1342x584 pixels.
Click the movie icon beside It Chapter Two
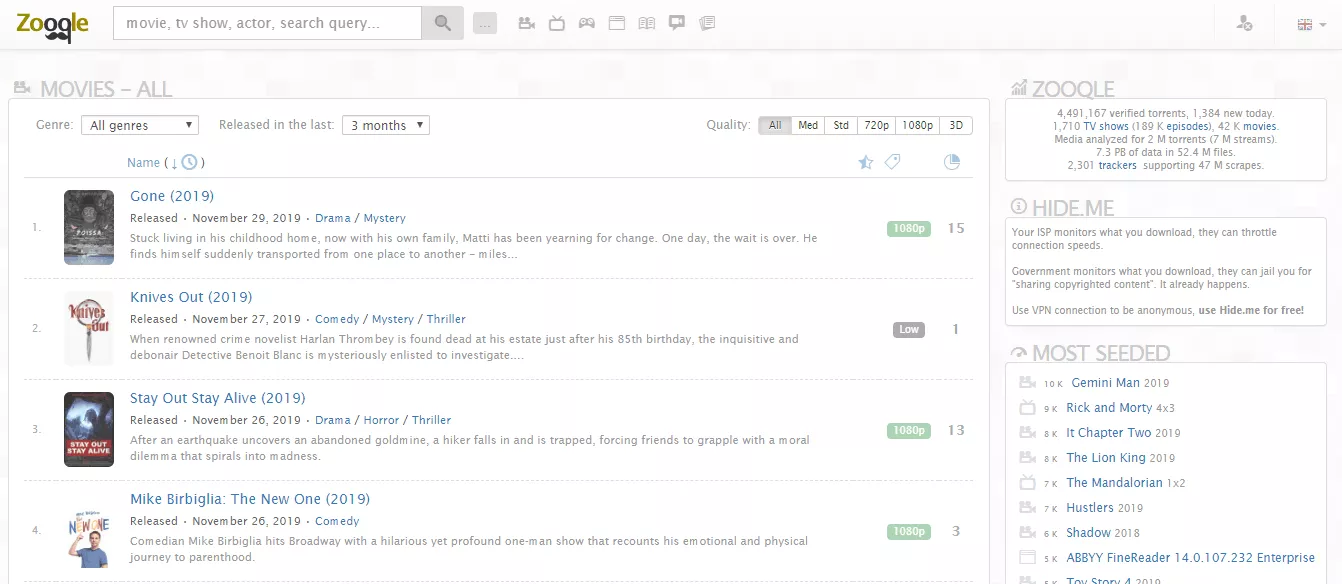pyautogui.click(x=1027, y=433)
